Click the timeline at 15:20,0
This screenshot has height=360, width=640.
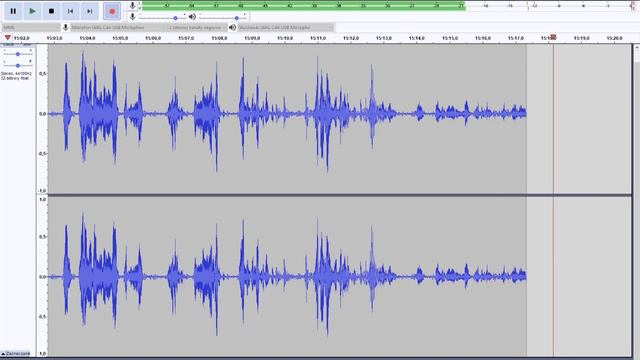coord(614,38)
